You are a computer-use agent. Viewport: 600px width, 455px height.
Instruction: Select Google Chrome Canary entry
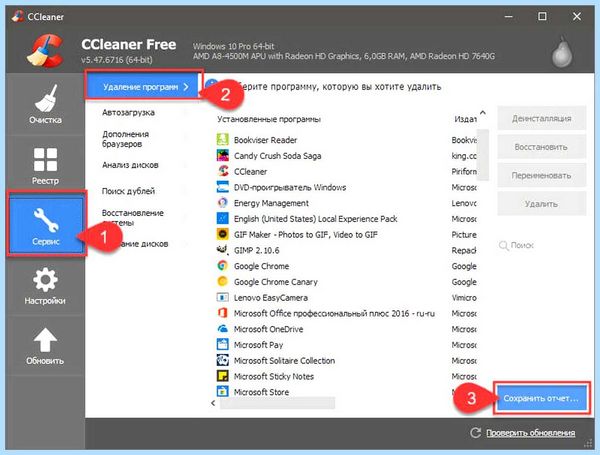[x=276, y=282]
